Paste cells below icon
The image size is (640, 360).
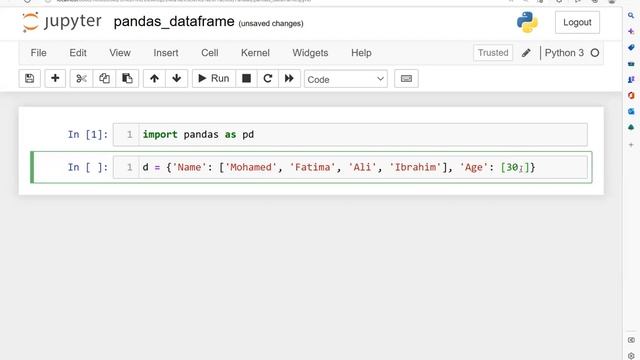127,78
